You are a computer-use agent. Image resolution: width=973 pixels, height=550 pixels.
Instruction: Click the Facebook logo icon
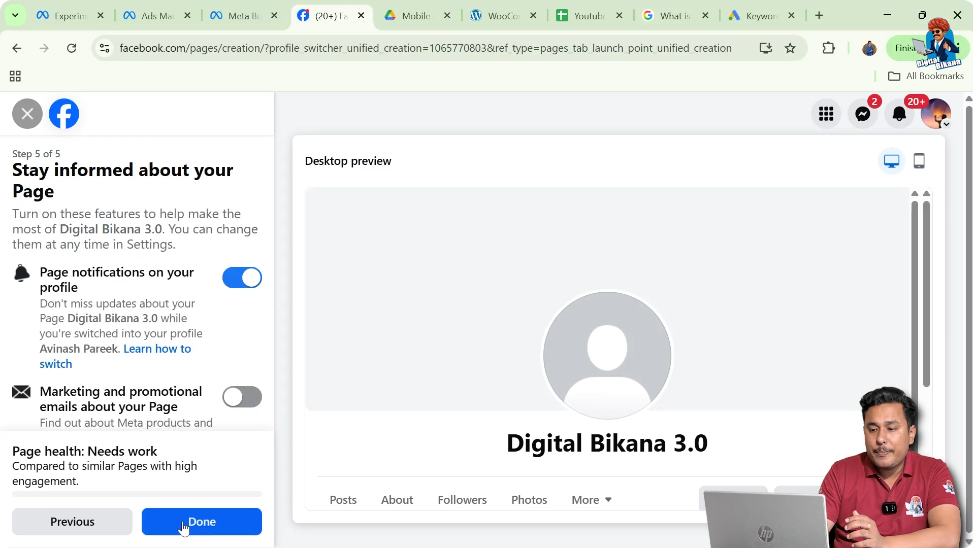pos(64,114)
